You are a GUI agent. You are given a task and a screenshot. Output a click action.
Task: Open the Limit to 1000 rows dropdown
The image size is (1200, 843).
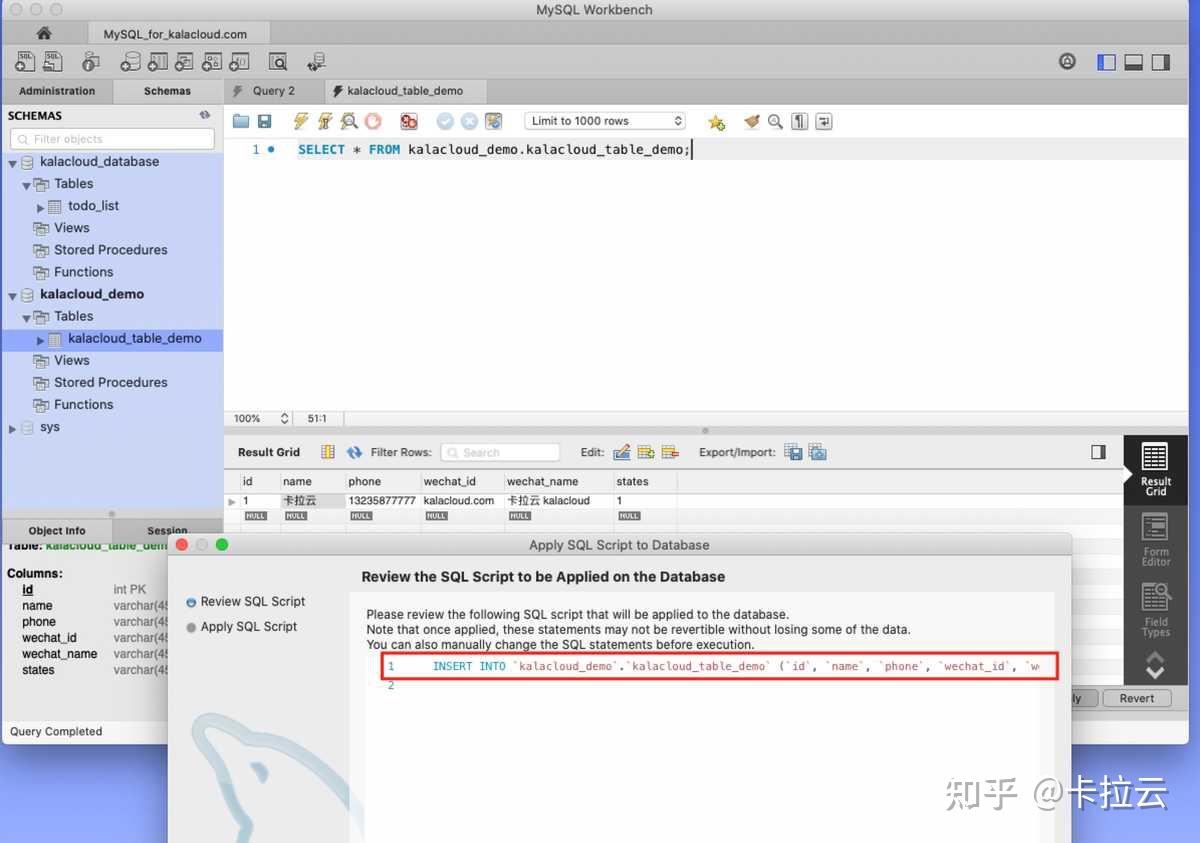pyautogui.click(x=605, y=120)
